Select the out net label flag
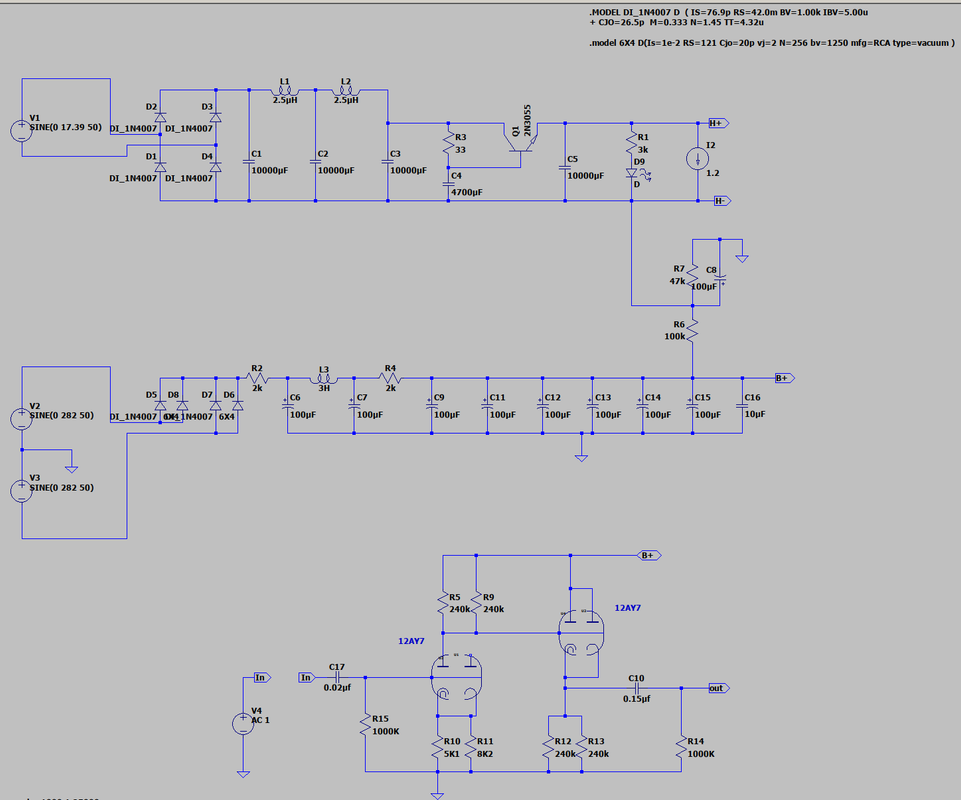Viewport: 961px width, 800px height. click(719, 688)
